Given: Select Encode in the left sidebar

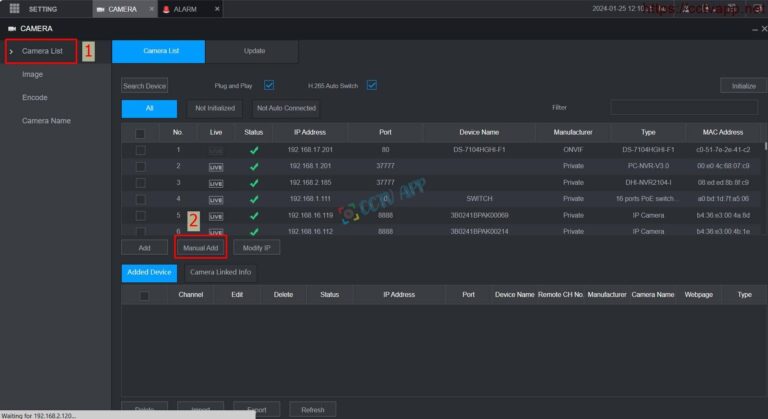Looking at the screenshot, I should pos(35,97).
